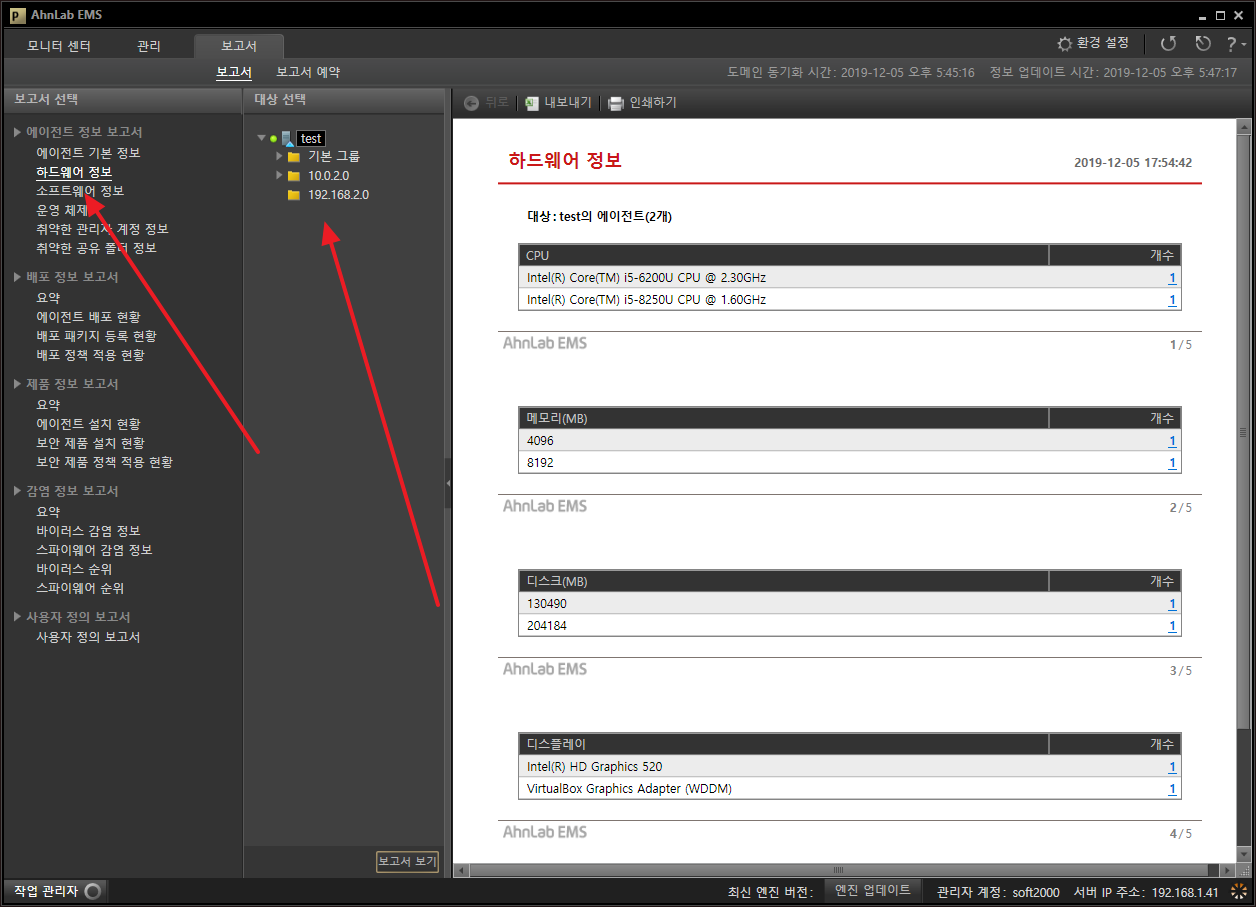
Task: Collapse 제품 정보 보고서 section
Action: (x=17, y=384)
